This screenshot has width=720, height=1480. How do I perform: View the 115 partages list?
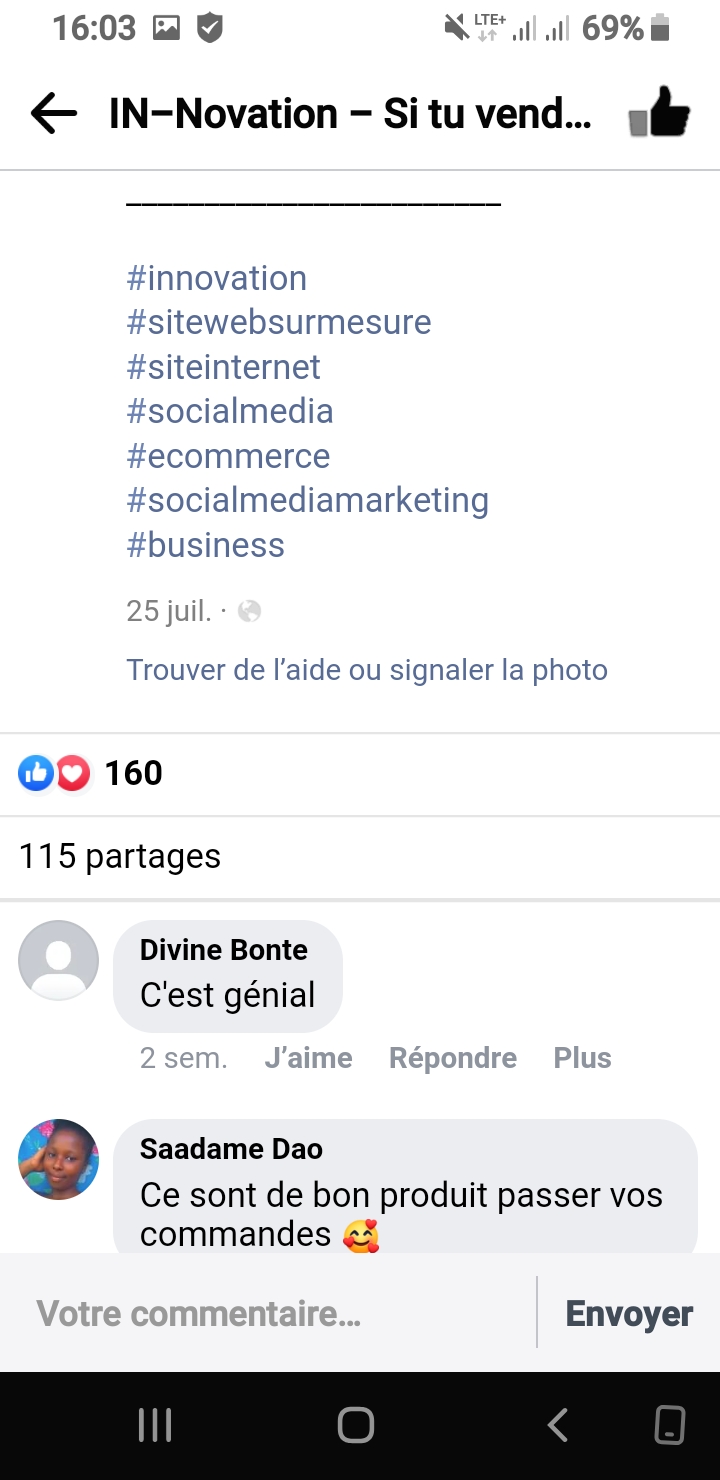pyautogui.click(x=120, y=856)
